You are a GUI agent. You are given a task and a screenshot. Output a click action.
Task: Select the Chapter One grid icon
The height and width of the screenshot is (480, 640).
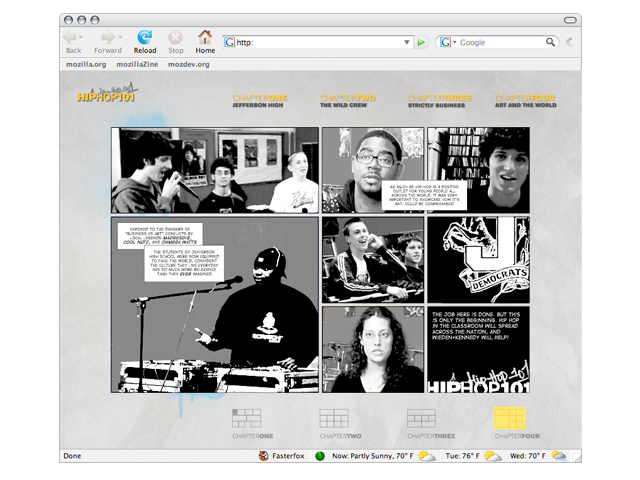coord(246,418)
